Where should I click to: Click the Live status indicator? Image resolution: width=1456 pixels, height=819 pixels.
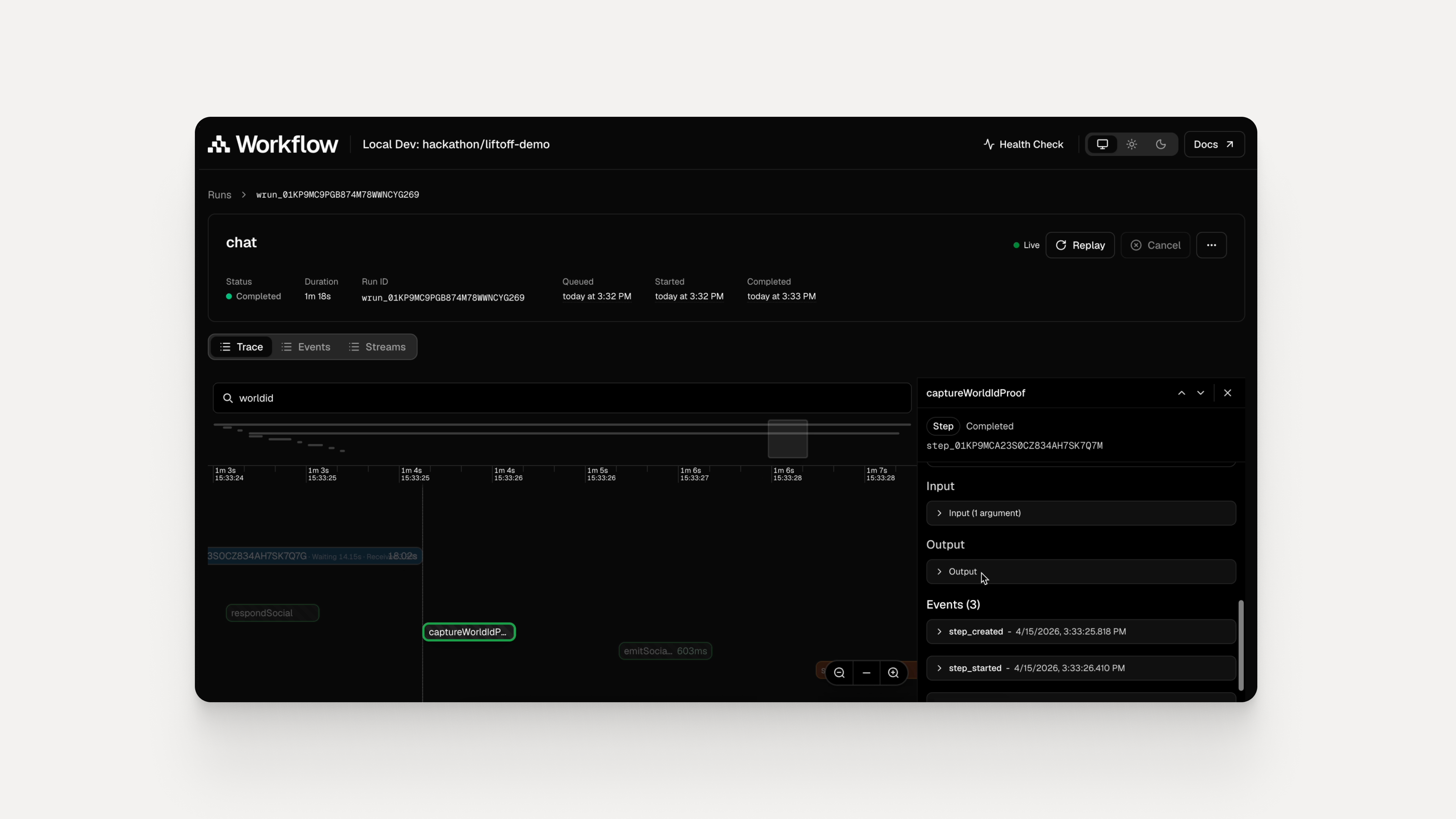click(x=1026, y=245)
